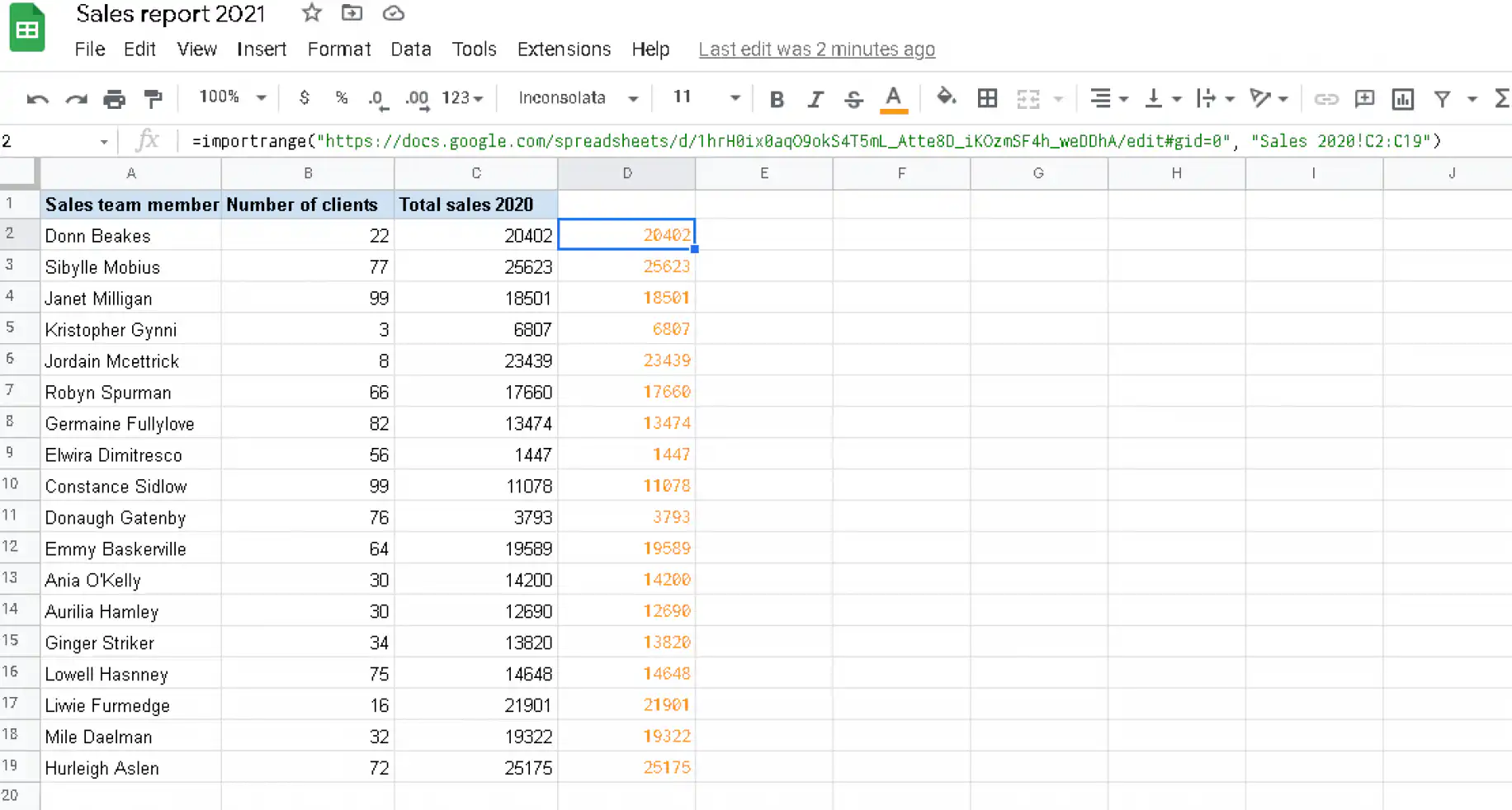Open the Google Sheets home icon
Screen dimensions: 1512x810
[27, 29]
